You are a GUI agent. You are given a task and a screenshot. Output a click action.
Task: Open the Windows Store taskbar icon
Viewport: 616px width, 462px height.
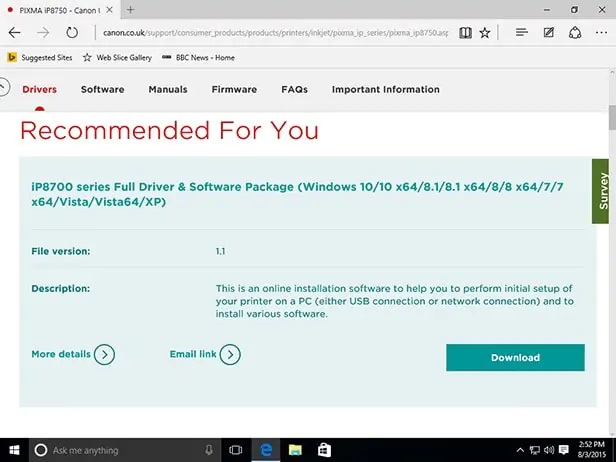point(324,450)
